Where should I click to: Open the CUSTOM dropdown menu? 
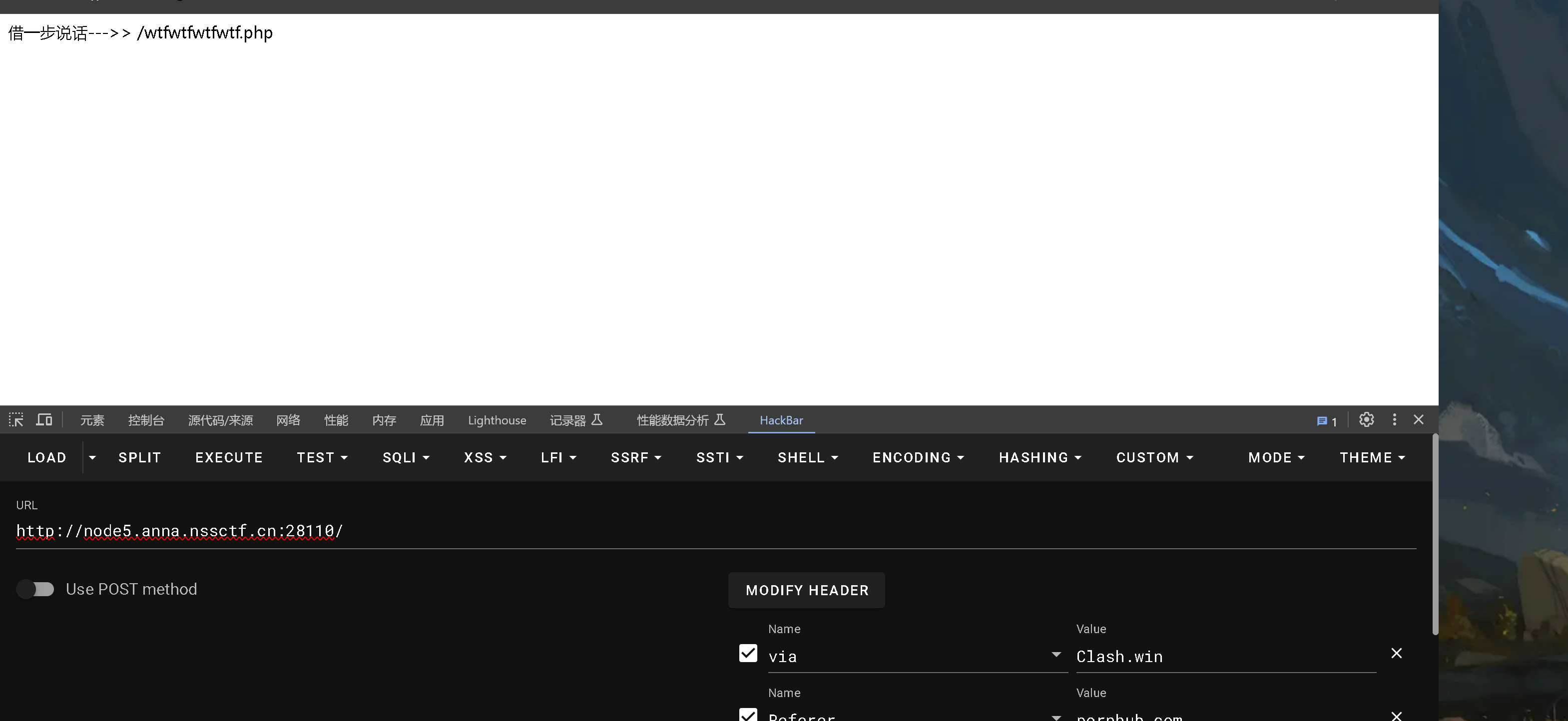coord(1155,457)
